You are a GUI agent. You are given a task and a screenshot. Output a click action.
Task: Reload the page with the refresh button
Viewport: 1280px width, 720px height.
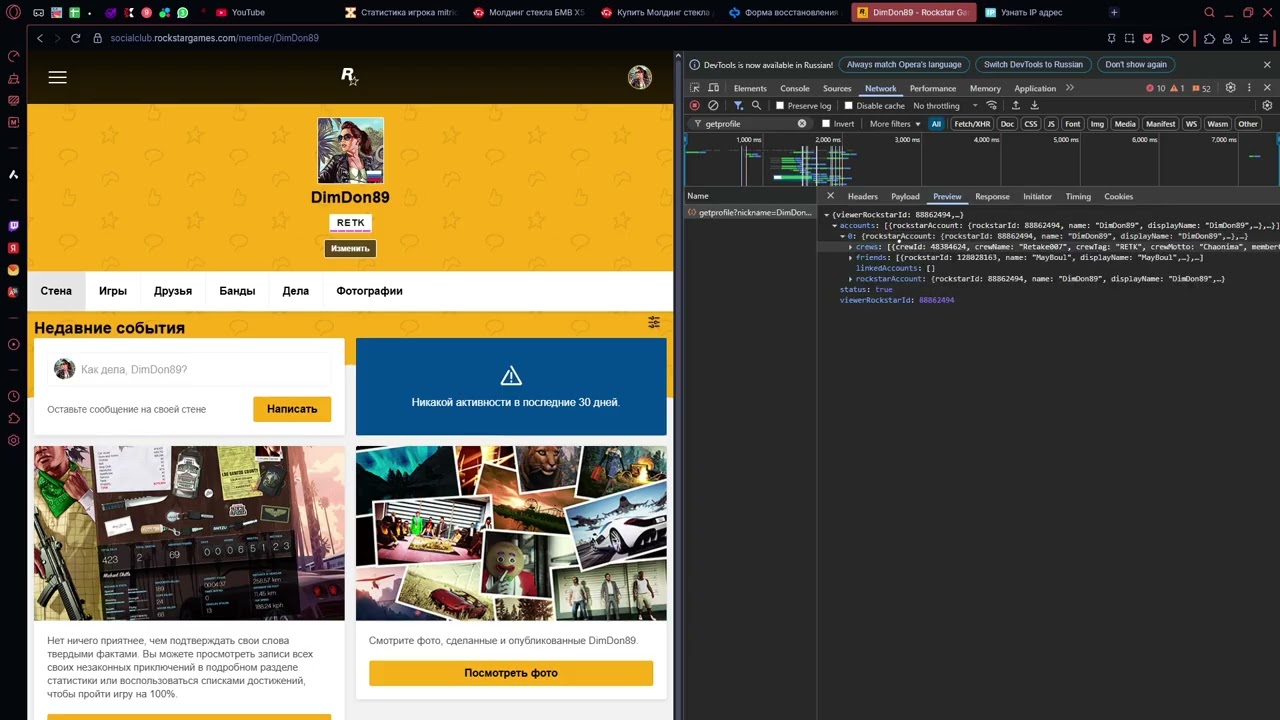pyautogui.click(x=75, y=38)
